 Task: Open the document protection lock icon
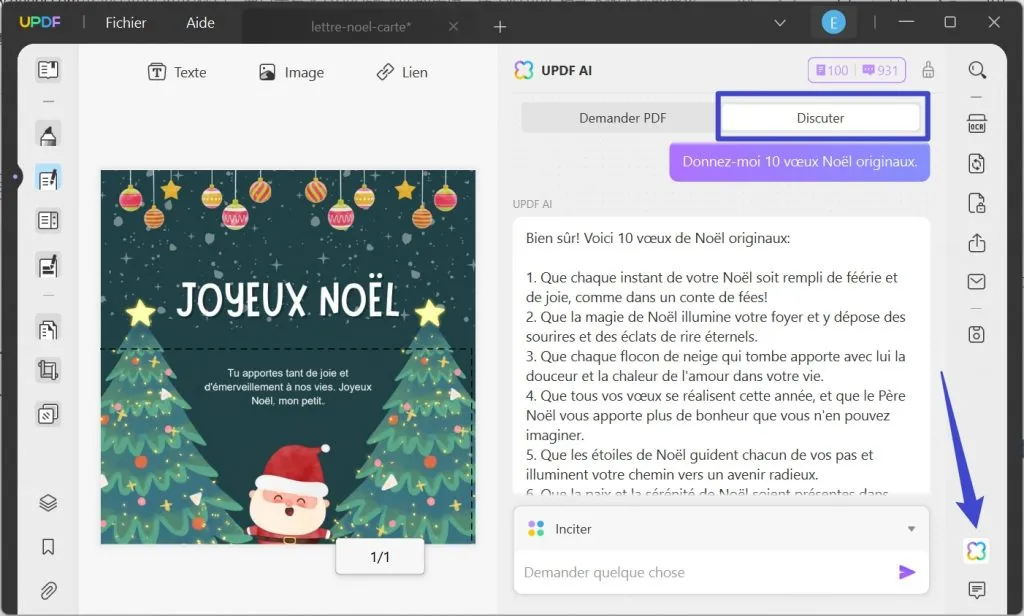pos(977,202)
